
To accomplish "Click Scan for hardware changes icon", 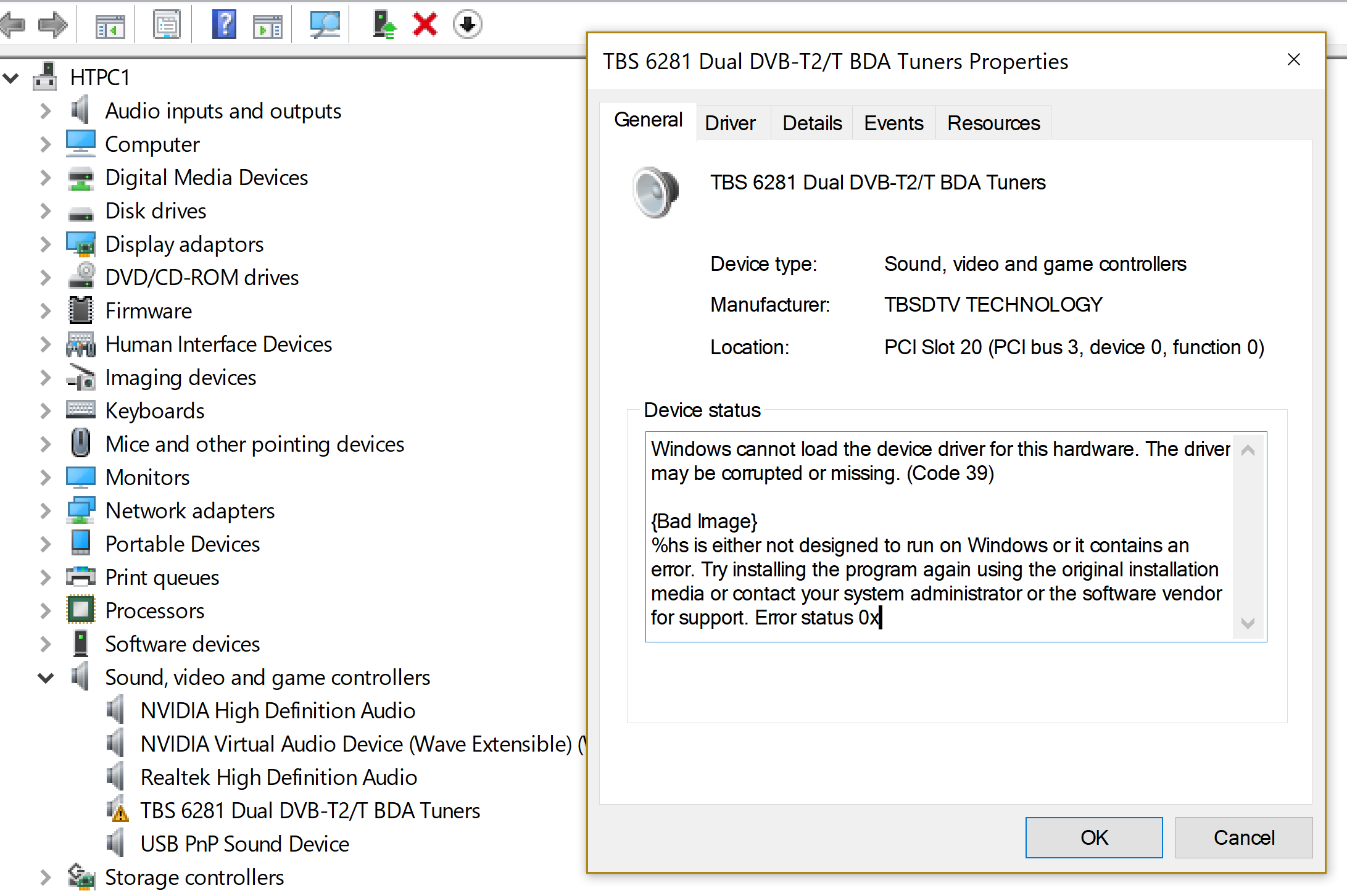I will pos(325,25).
